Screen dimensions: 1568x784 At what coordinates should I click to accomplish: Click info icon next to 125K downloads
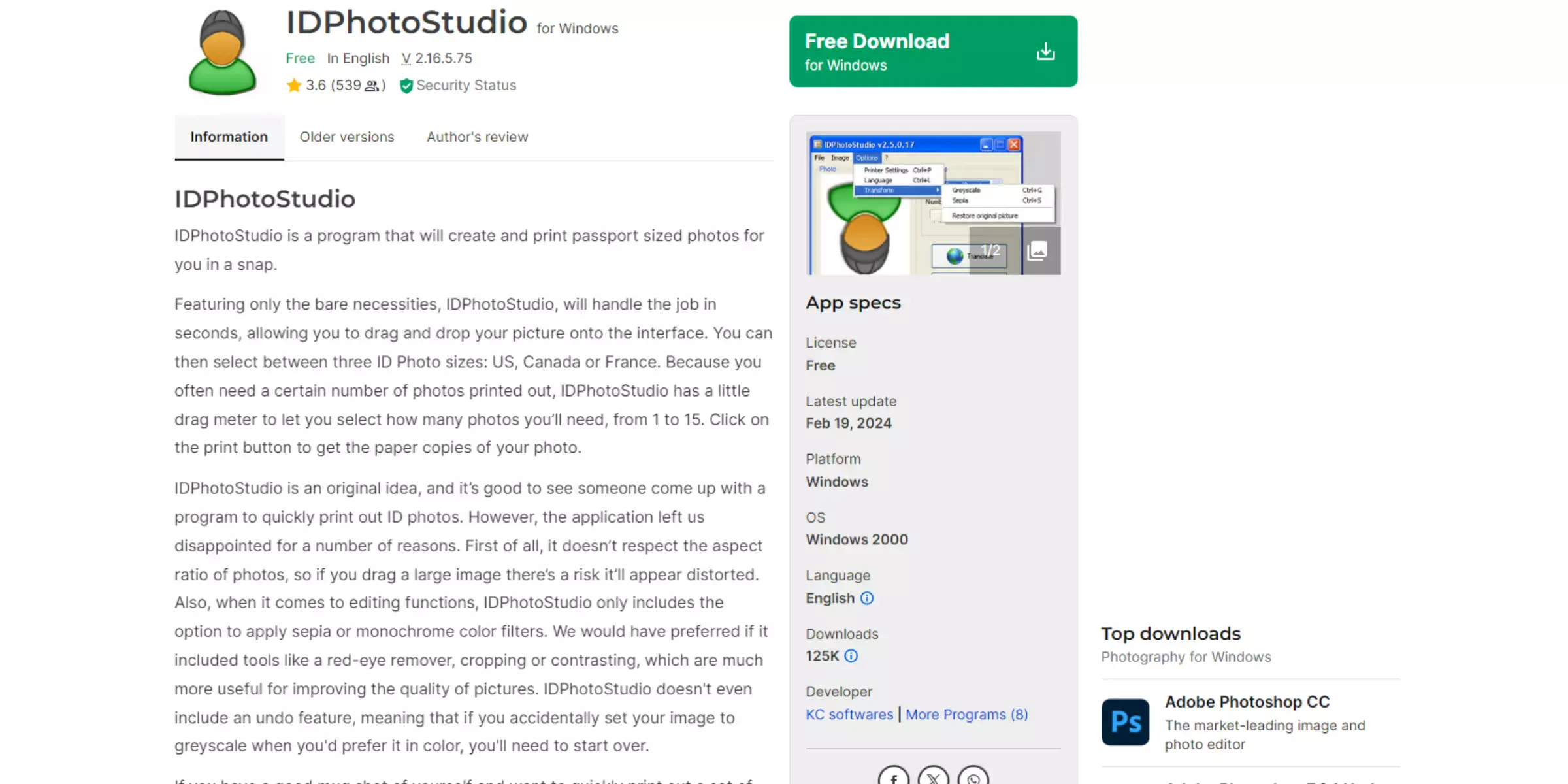851,656
